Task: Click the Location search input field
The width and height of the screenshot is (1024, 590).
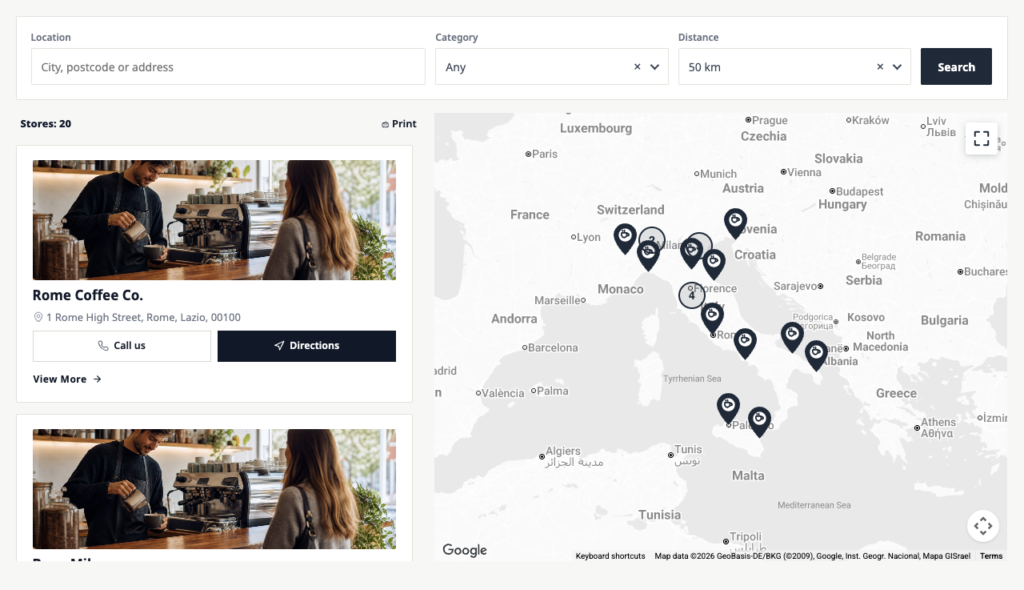Action: pyautogui.click(x=228, y=67)
